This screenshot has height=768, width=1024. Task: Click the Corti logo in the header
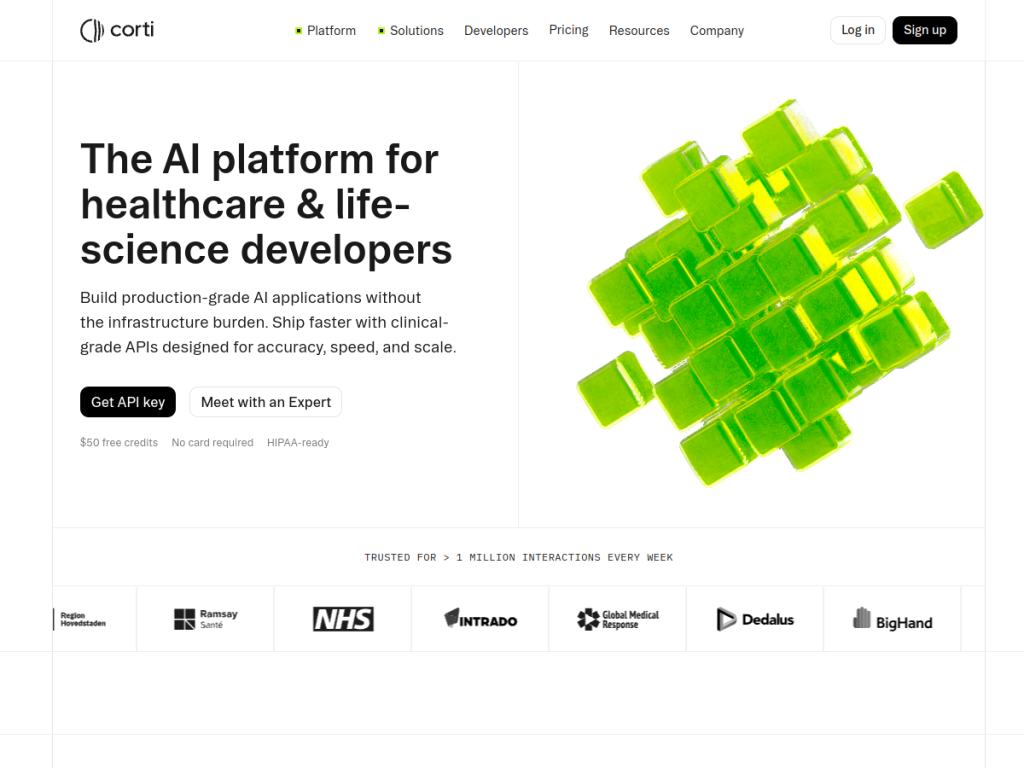117,30
